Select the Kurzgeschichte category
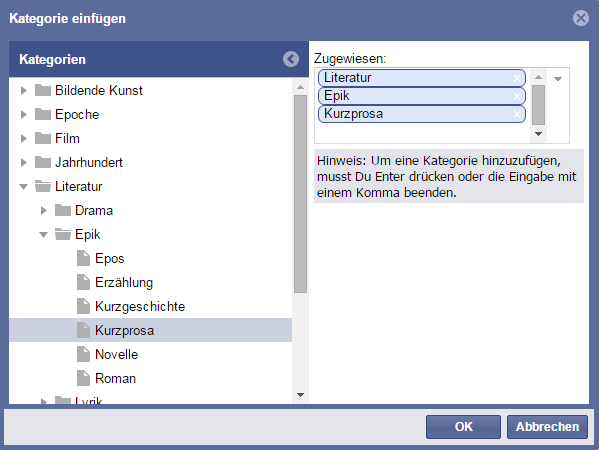Image resolution: width=599 pixels, height=450 pixels. tap(140, 306)
